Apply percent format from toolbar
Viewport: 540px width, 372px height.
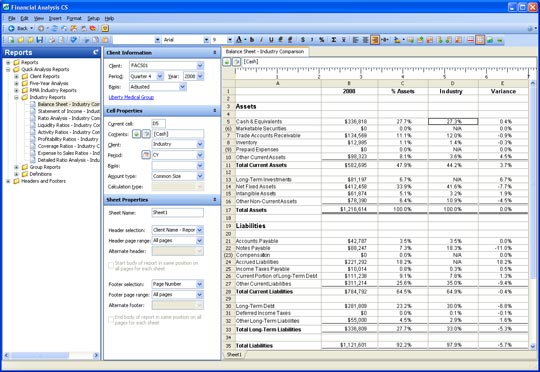click(x=321, y=40)
